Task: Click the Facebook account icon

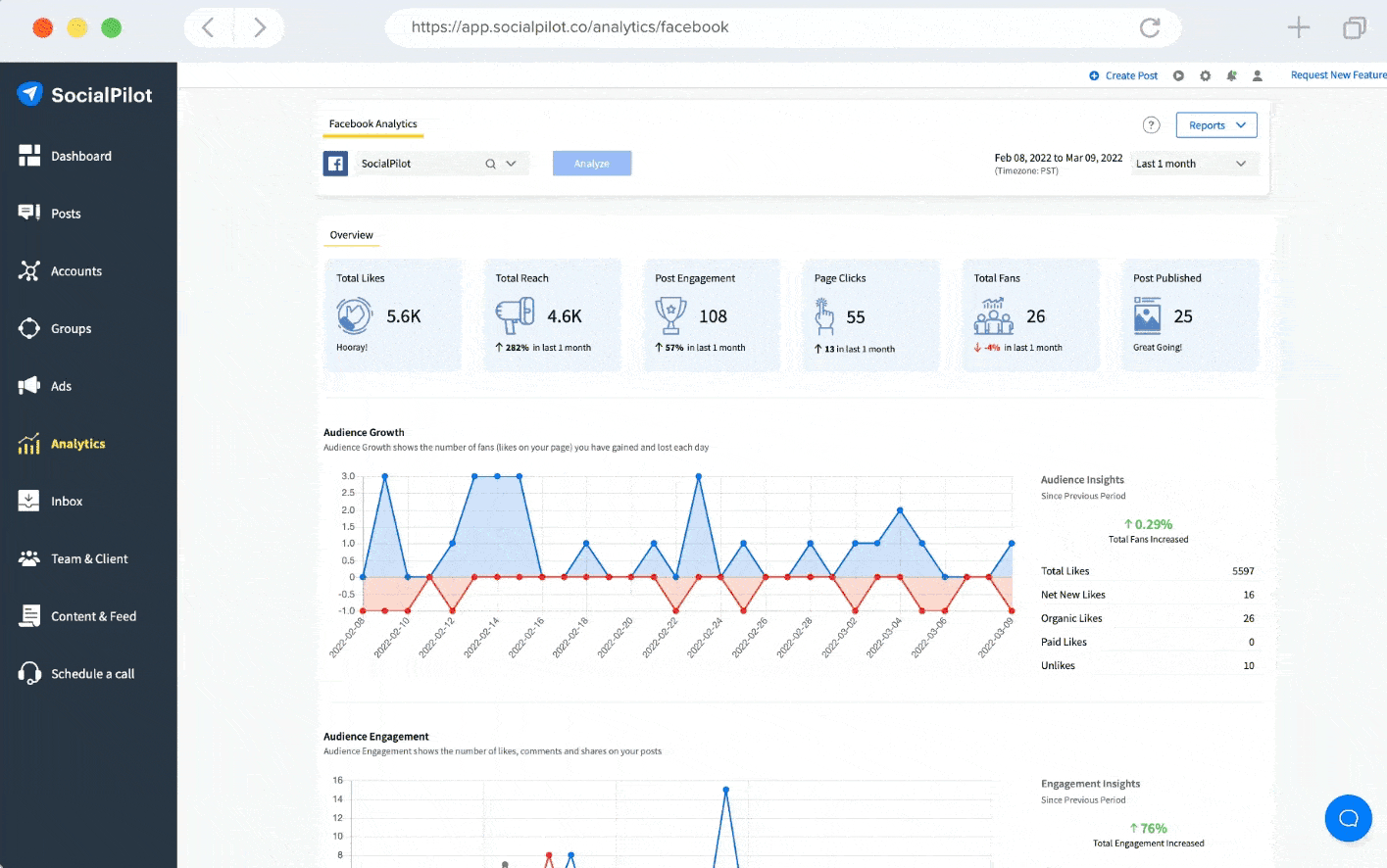Action: [335, 164]
